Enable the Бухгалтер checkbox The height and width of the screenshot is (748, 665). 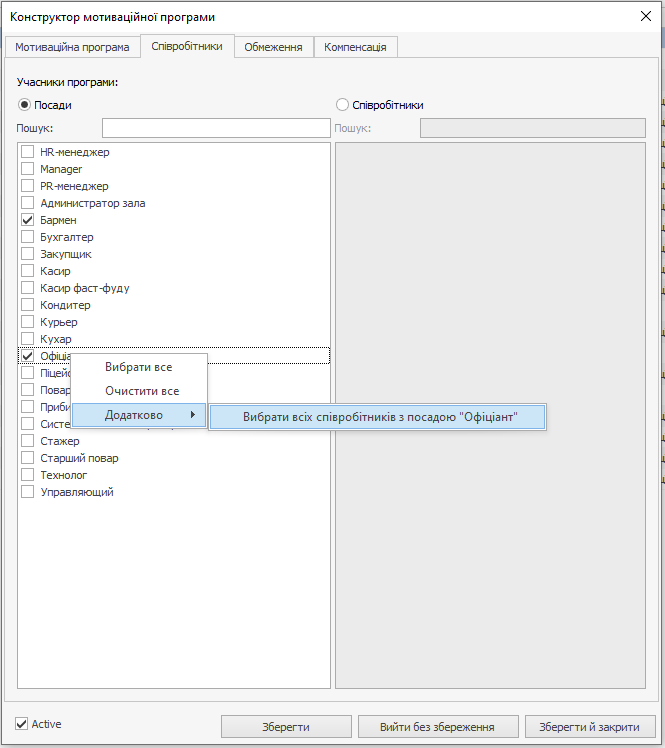[28, 237]
